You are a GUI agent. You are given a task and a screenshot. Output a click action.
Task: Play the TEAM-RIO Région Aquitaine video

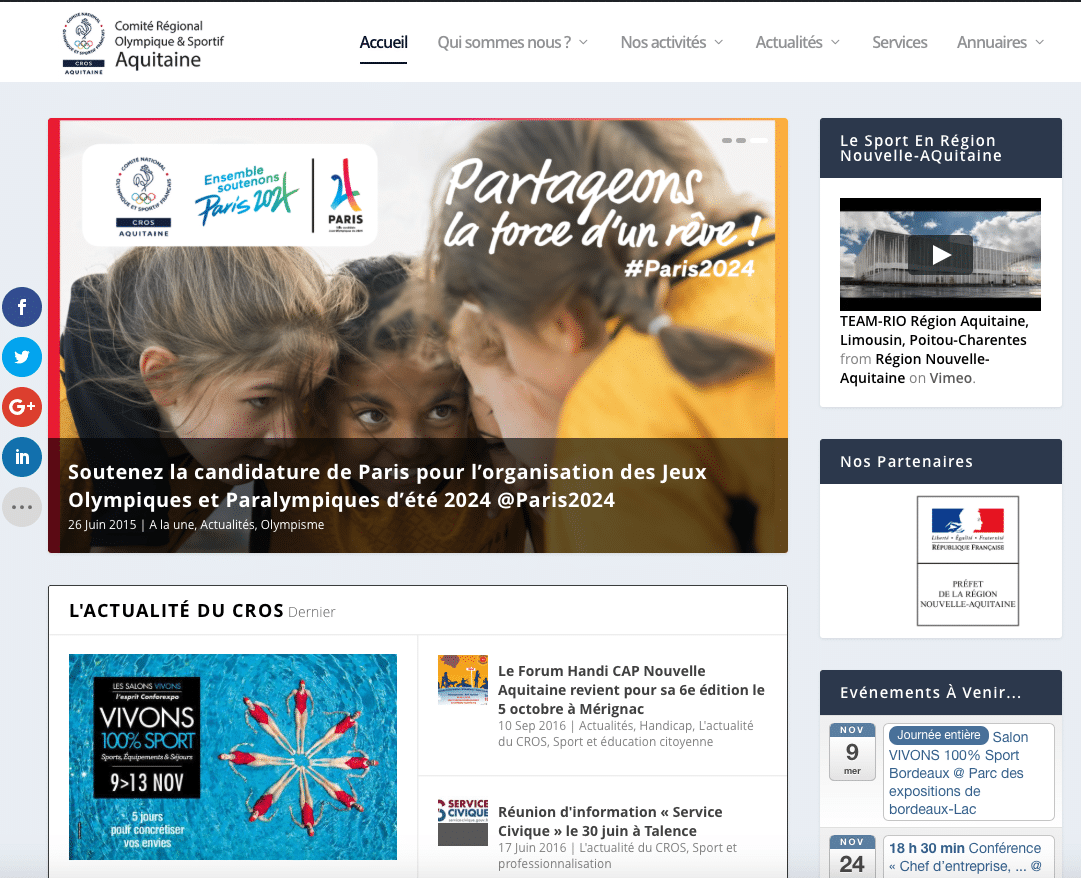940,254
